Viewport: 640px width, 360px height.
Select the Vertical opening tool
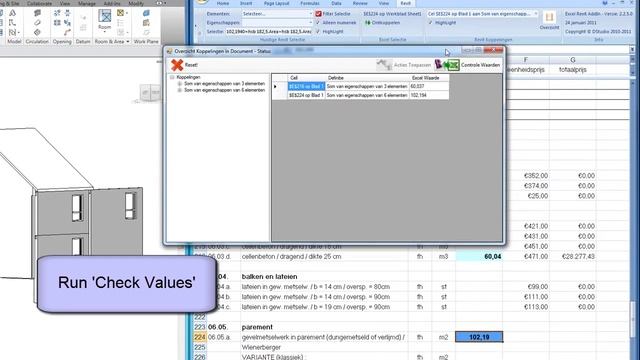click(67, 22)
